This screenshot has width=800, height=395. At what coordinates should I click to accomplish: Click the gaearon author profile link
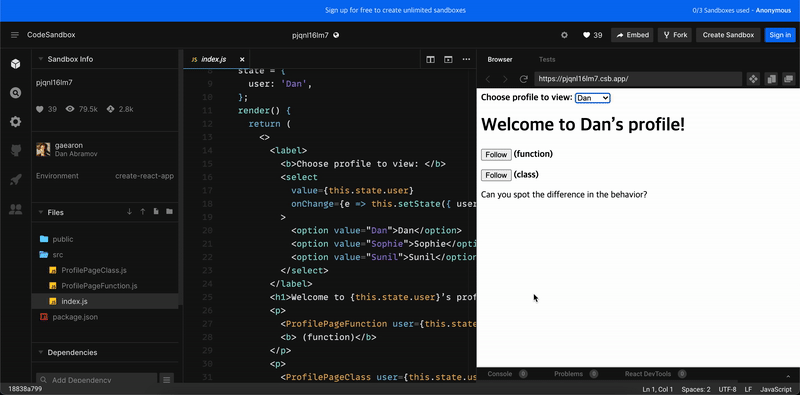tap(69, 146)
